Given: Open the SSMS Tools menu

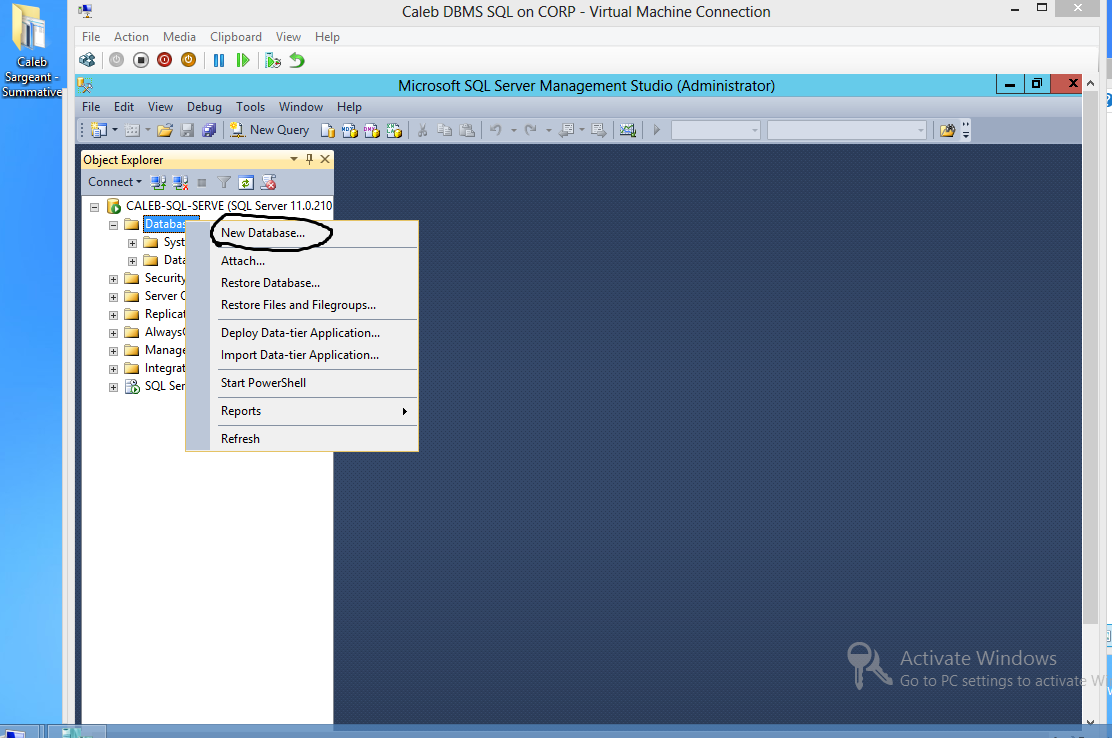Looking at the screenshot, I should point(250,107).
